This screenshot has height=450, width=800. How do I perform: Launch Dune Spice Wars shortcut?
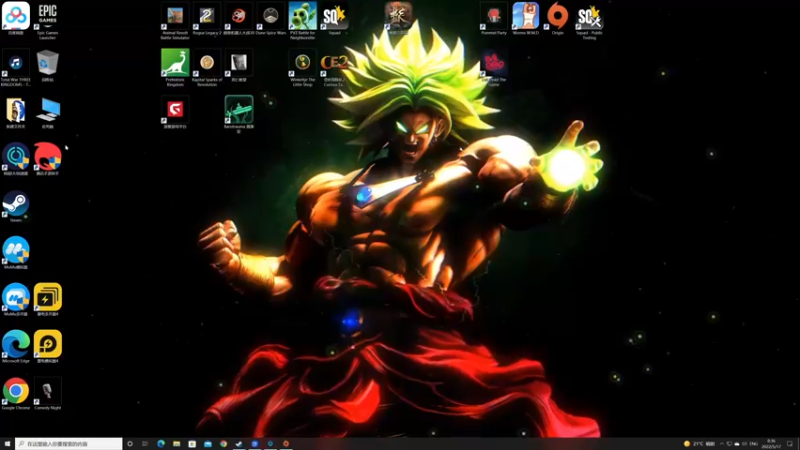pos(270,19)
